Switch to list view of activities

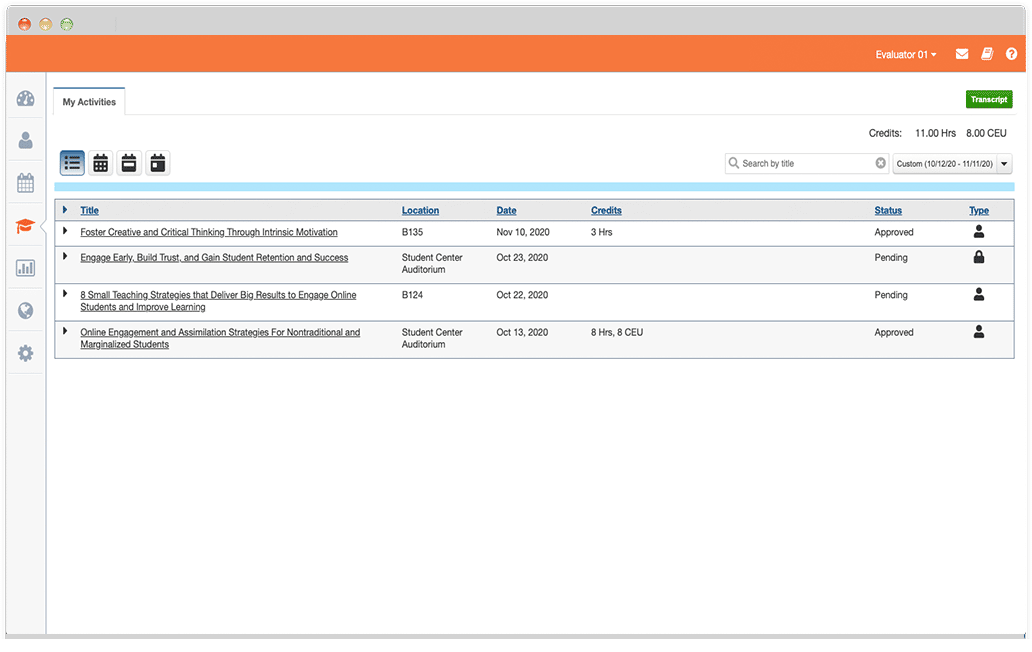(x=72, y=163)
